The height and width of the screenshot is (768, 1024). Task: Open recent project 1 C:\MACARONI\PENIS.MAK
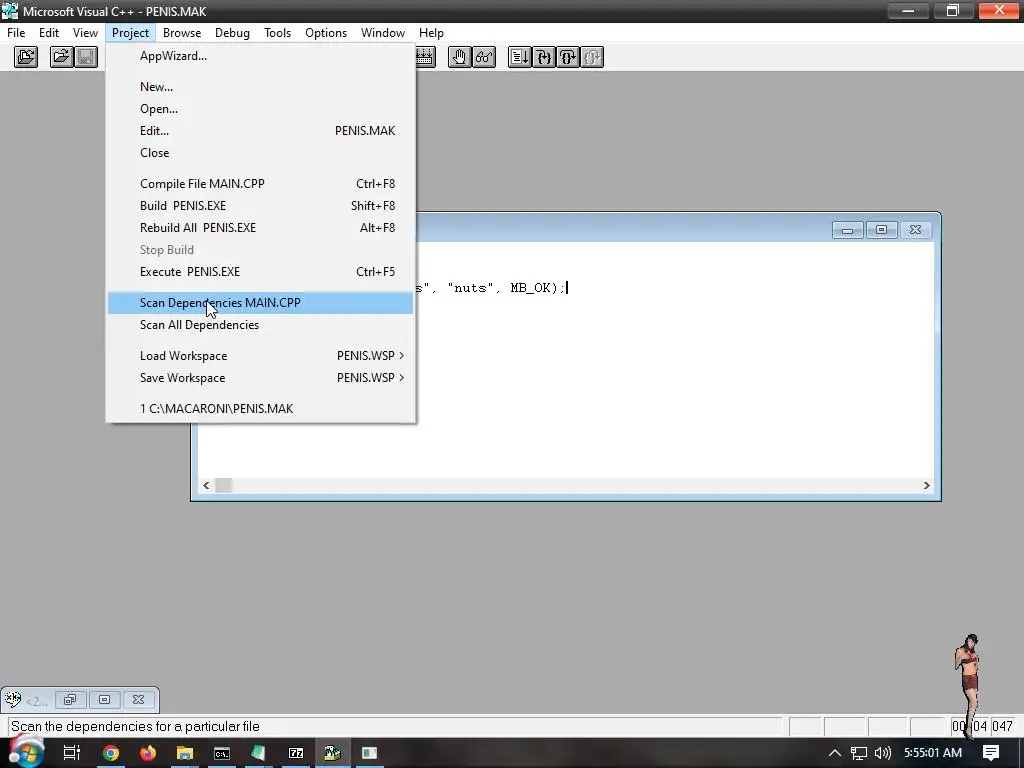tap(261, 409)
